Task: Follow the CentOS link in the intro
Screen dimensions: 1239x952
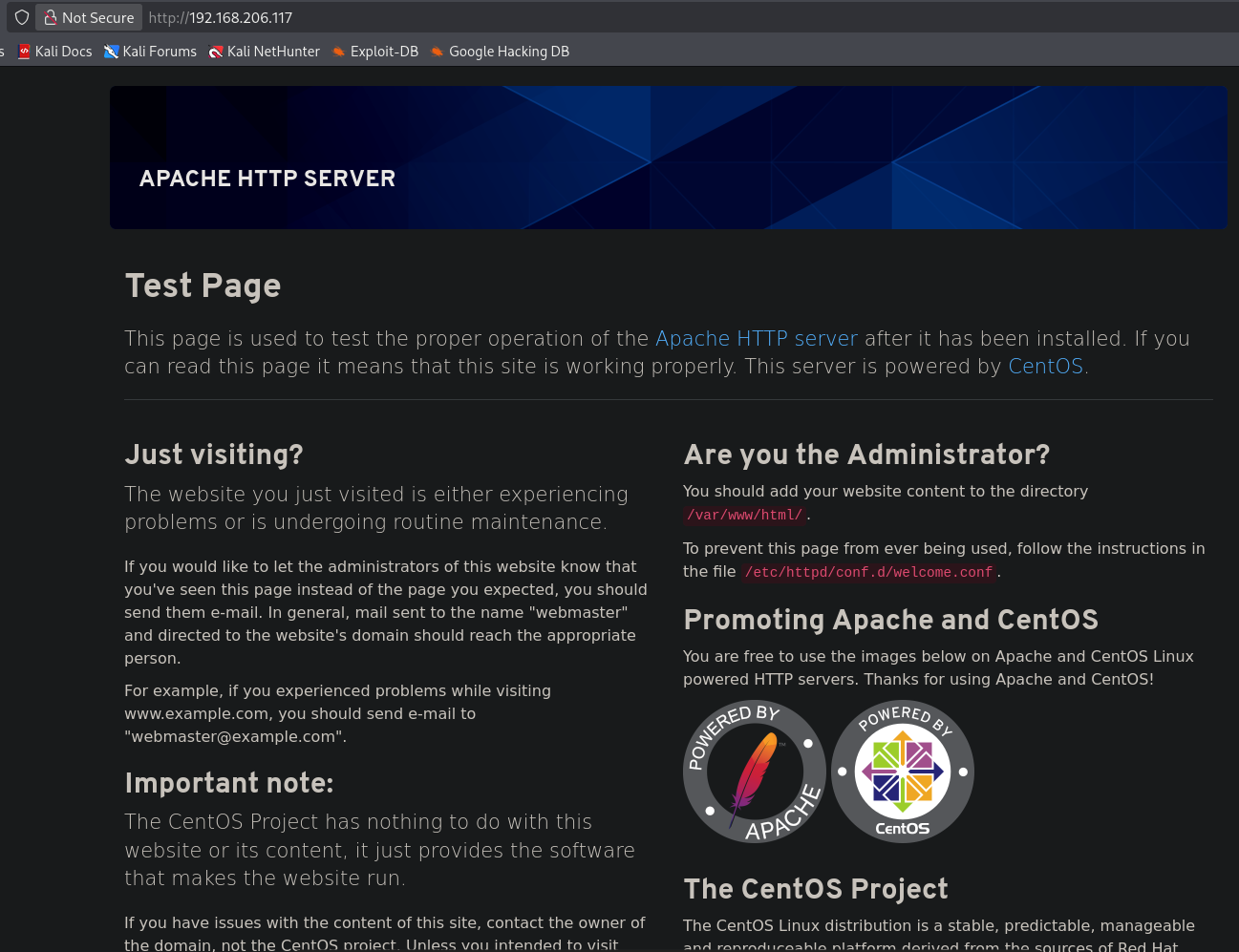Action: [x=1045, y=367]
